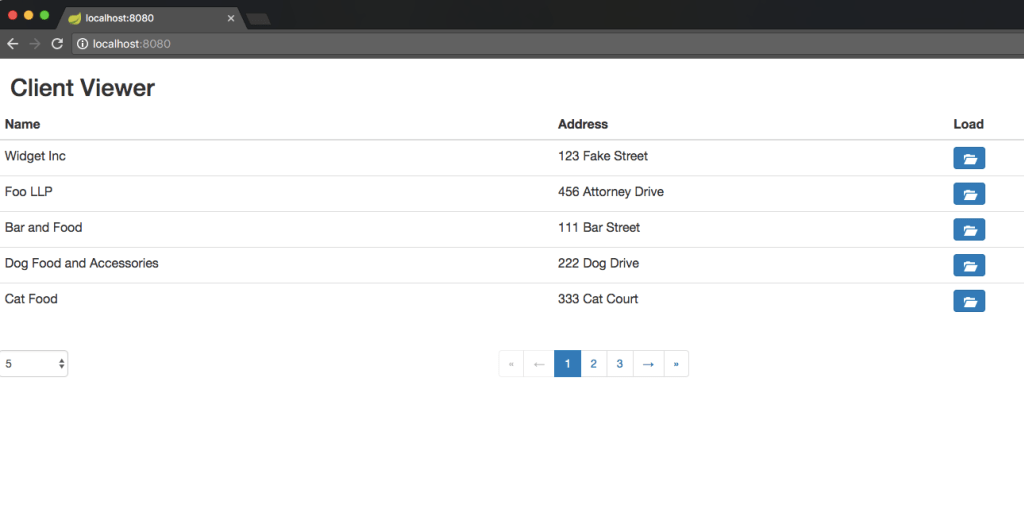The width and height of the screenshot is (1024, 524).
Task: Click the 111 Bar Street address
Action: click(599, 227)
